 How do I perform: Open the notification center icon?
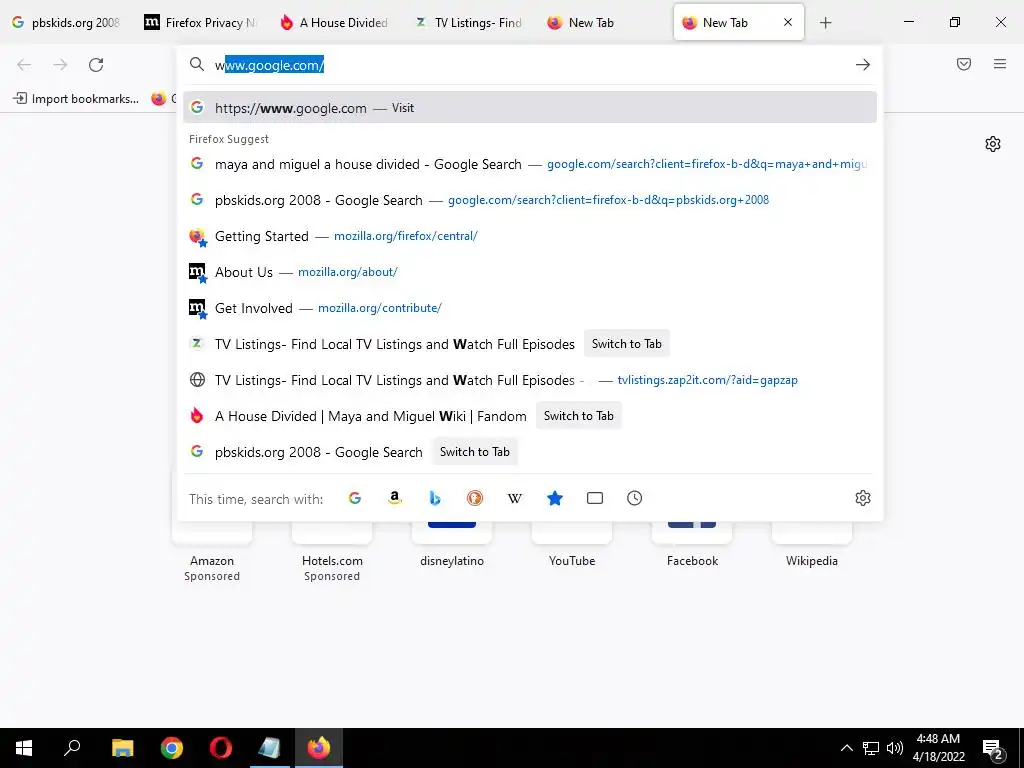993,748
